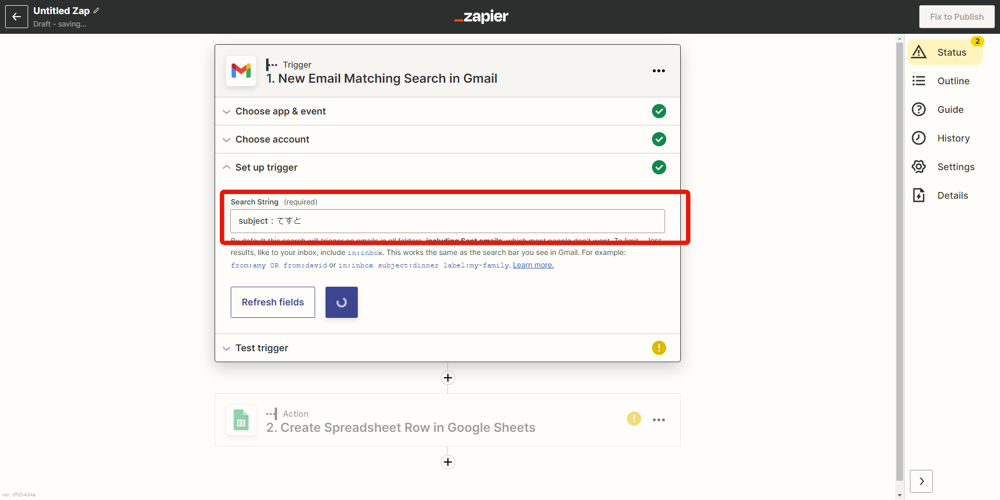Click green check beside Choose app & event

(x=659, y=111)
